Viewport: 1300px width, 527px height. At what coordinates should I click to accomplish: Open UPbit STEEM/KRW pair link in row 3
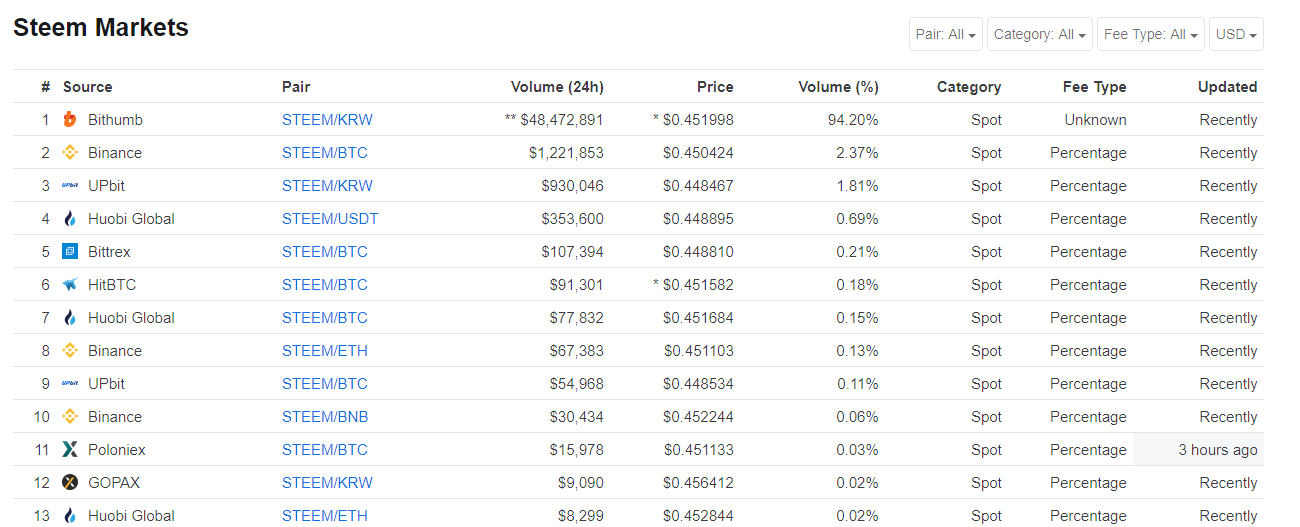(x=327, y=186)
